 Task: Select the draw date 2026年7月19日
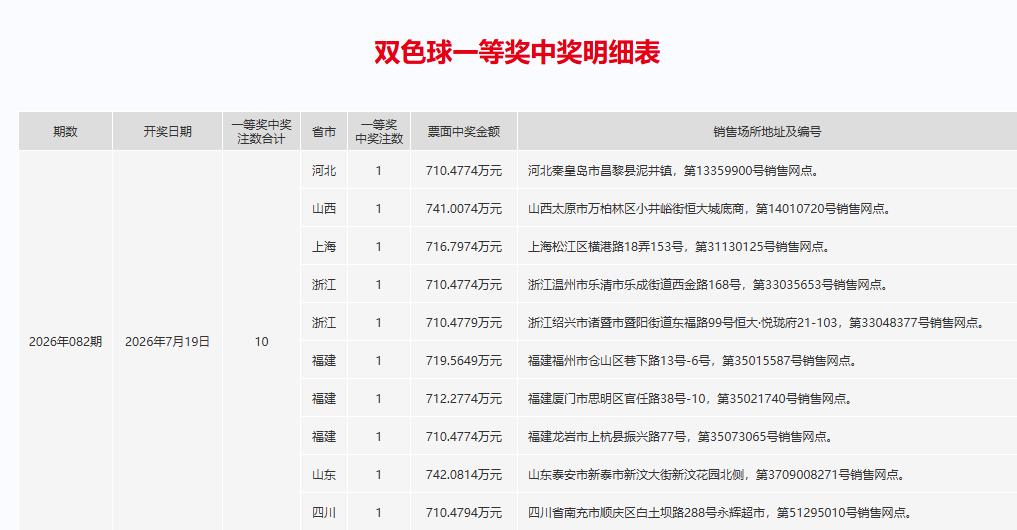pyautogui.click(x=167, y=342)
